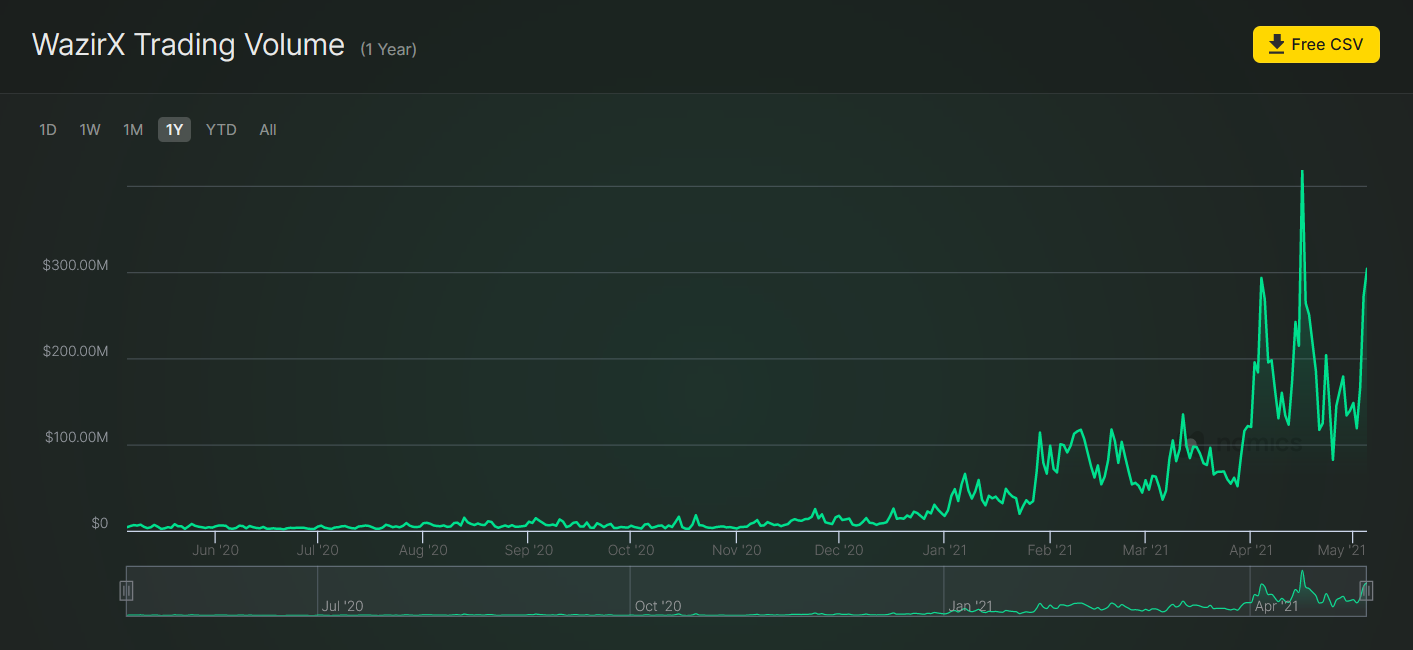Screen dimensions: 1413x650
Task: Click the Apr '21 main axis label
Action: click(x=1250, y=550)
